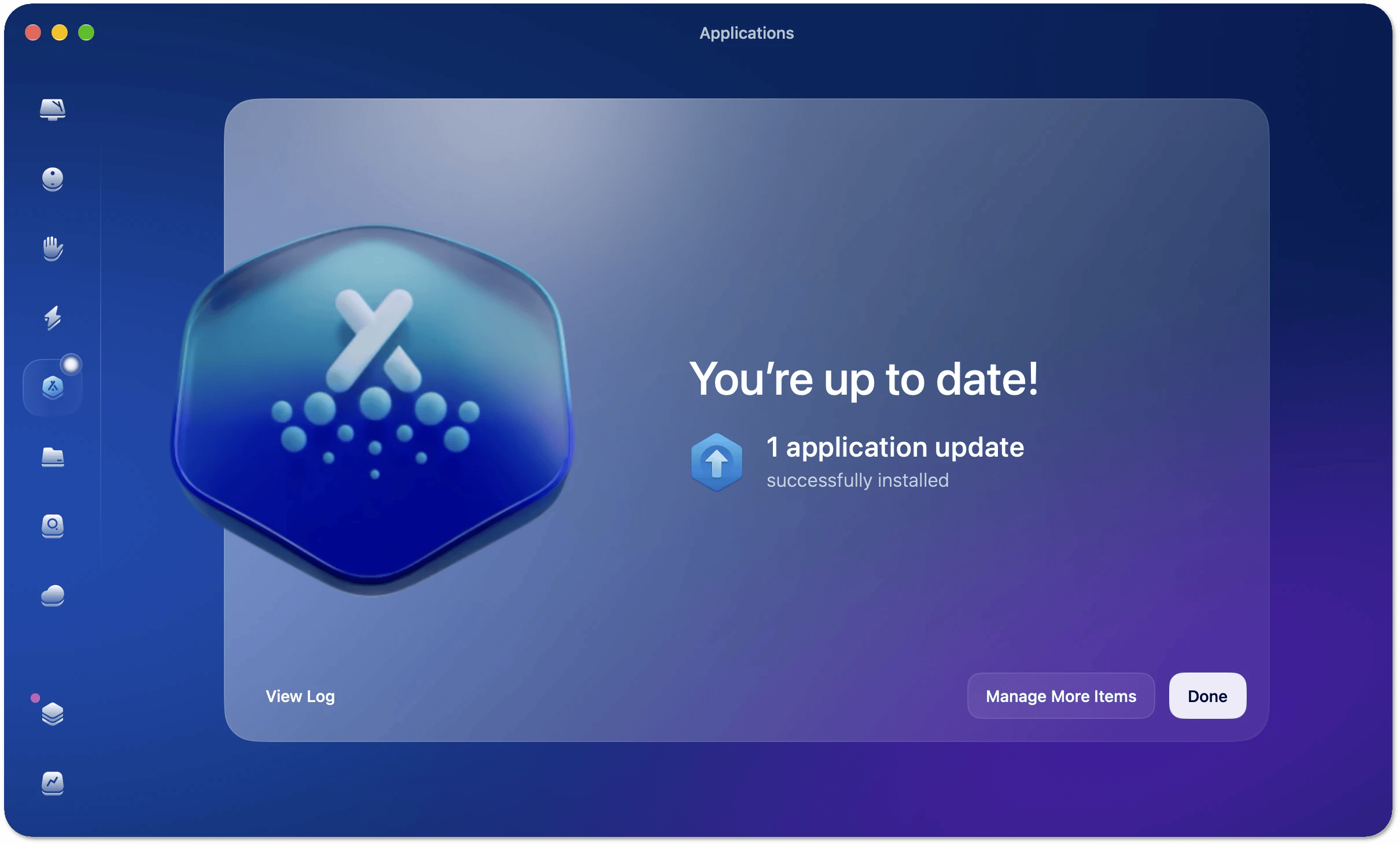
Task: Click the Done button
Action: [1207, 696]
